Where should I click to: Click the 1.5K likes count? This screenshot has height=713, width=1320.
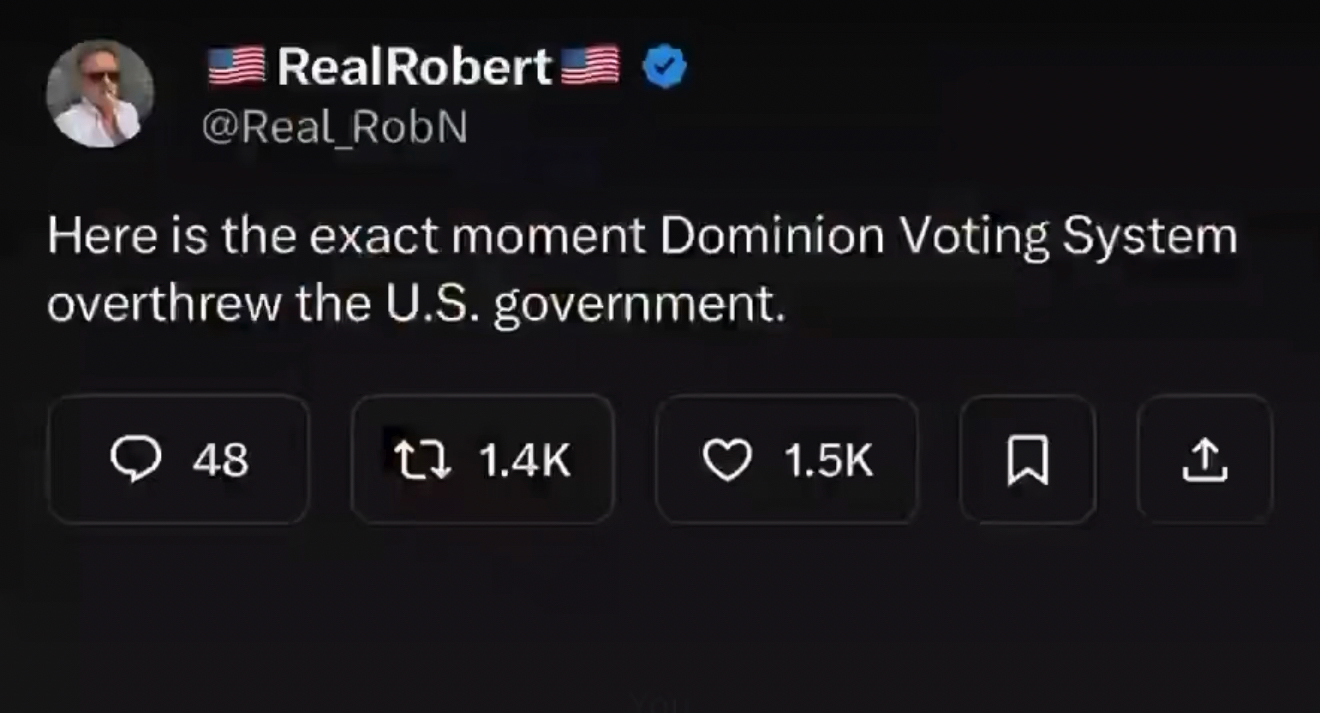click(x=829, y=460)
